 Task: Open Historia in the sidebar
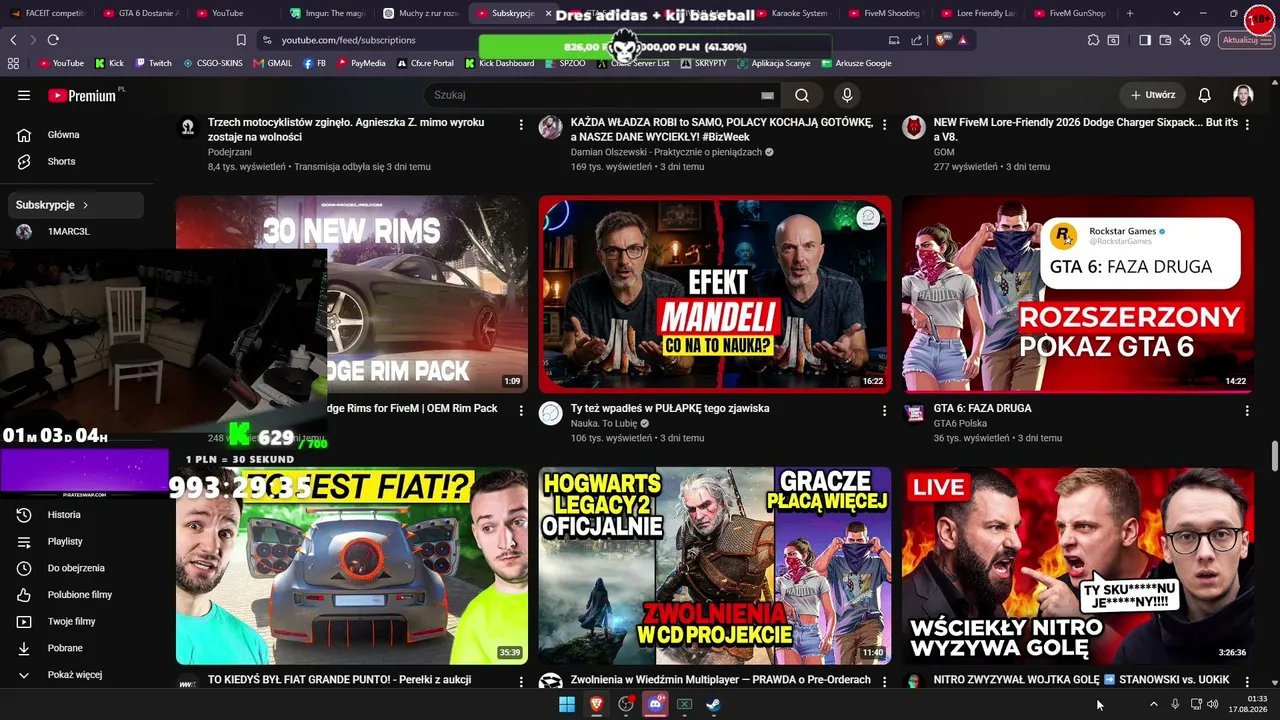[64, 515]
